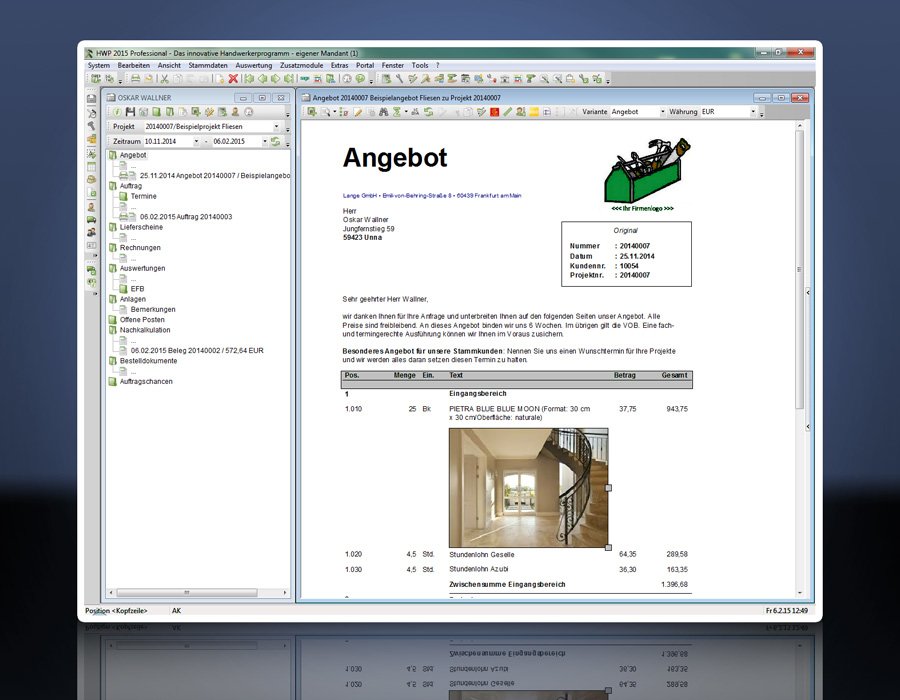Click the green pen icon in Angebot toolbar

coord(508,112)
